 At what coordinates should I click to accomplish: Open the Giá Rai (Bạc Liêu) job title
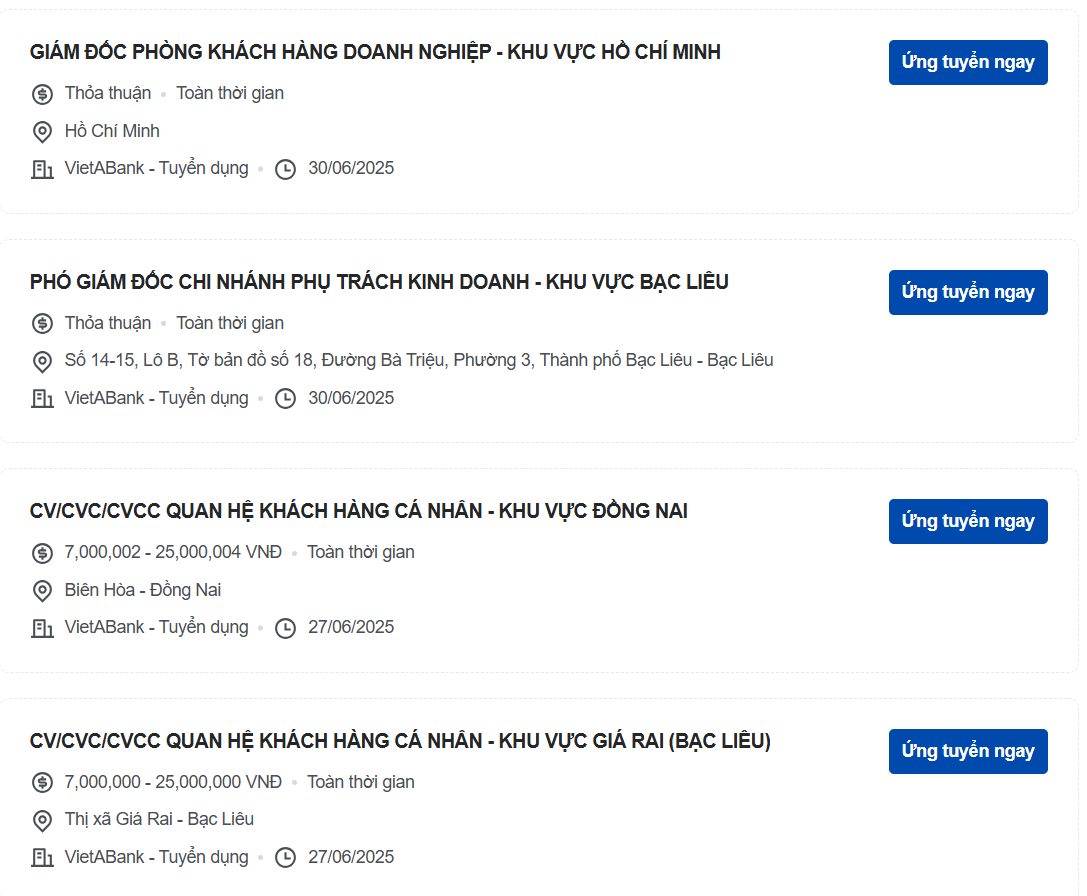(x=400, y=741)
